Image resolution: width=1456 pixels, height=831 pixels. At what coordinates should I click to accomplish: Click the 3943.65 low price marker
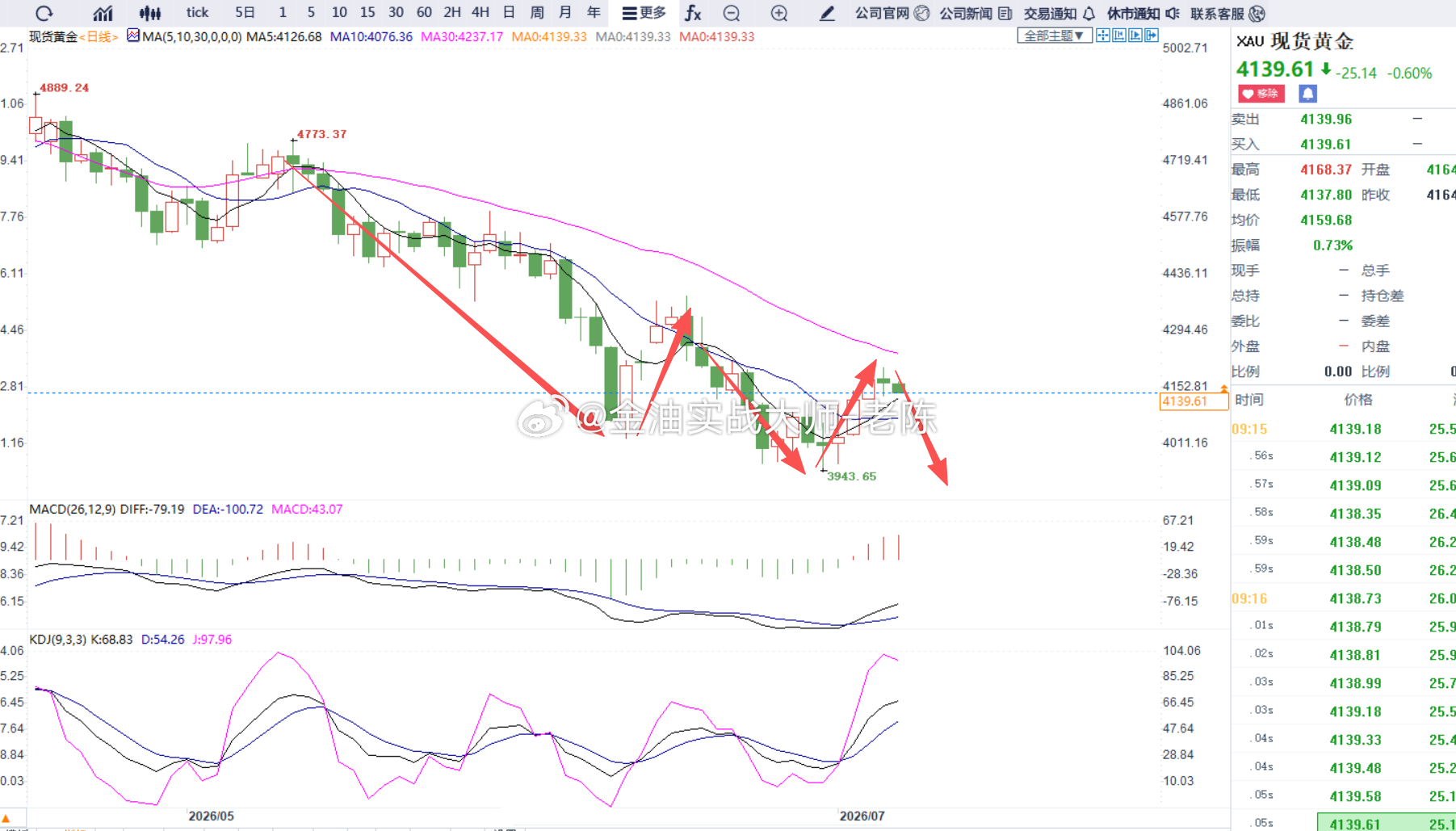851,476
